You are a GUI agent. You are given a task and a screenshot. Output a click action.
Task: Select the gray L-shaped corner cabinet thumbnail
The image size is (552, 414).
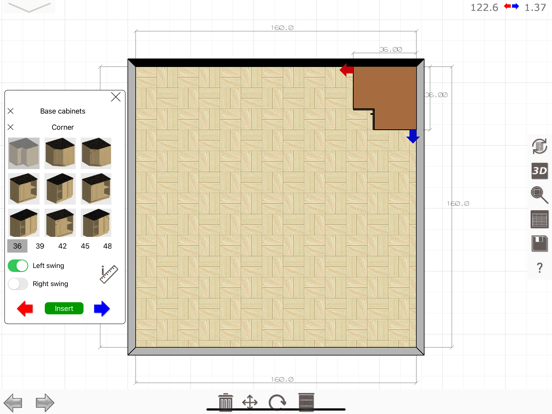pos(24,153)
